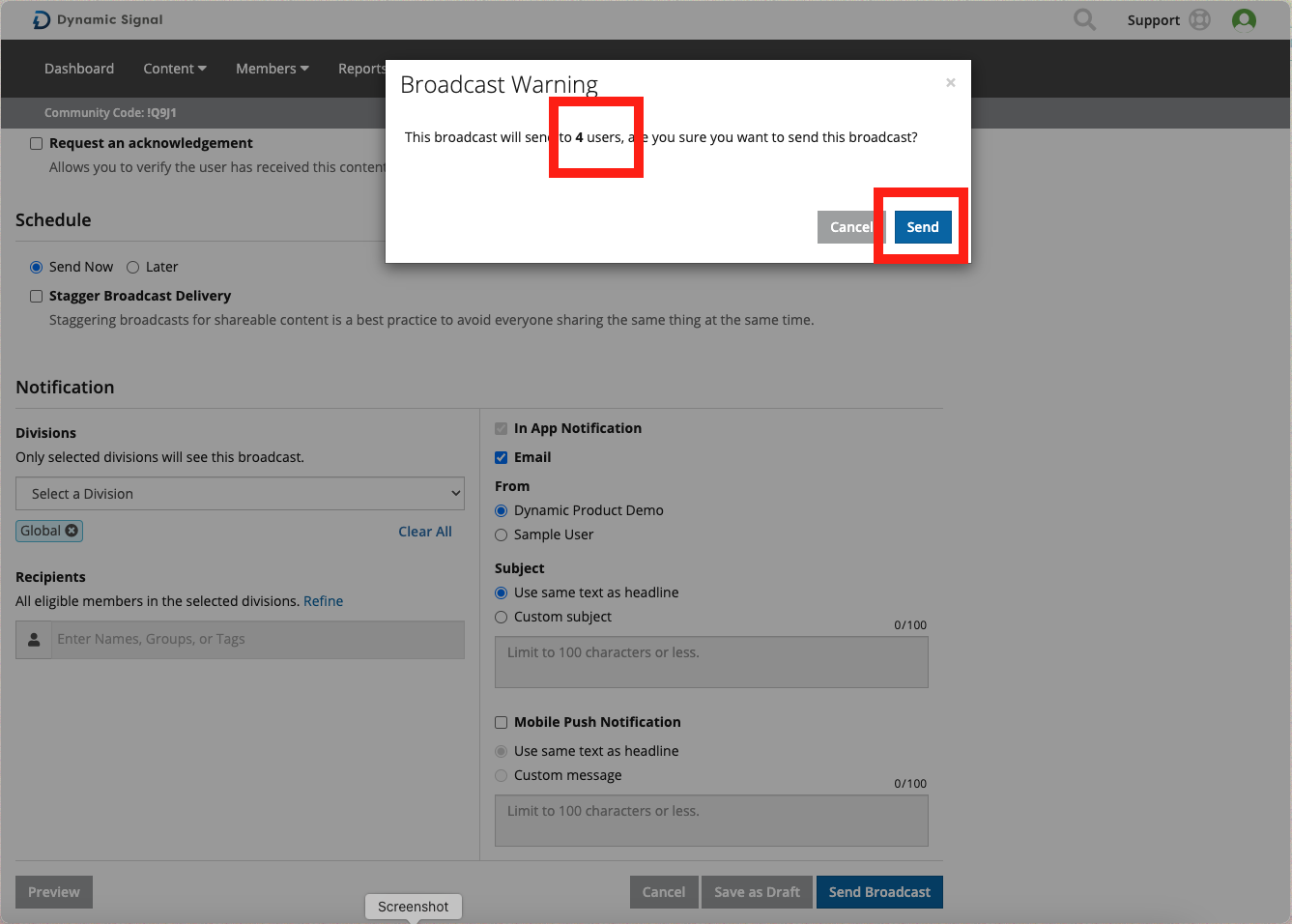1292x924 pixels.
Task: Enable Mobile Push Notification
Action: pyautogui.click(x=501, y=722)
